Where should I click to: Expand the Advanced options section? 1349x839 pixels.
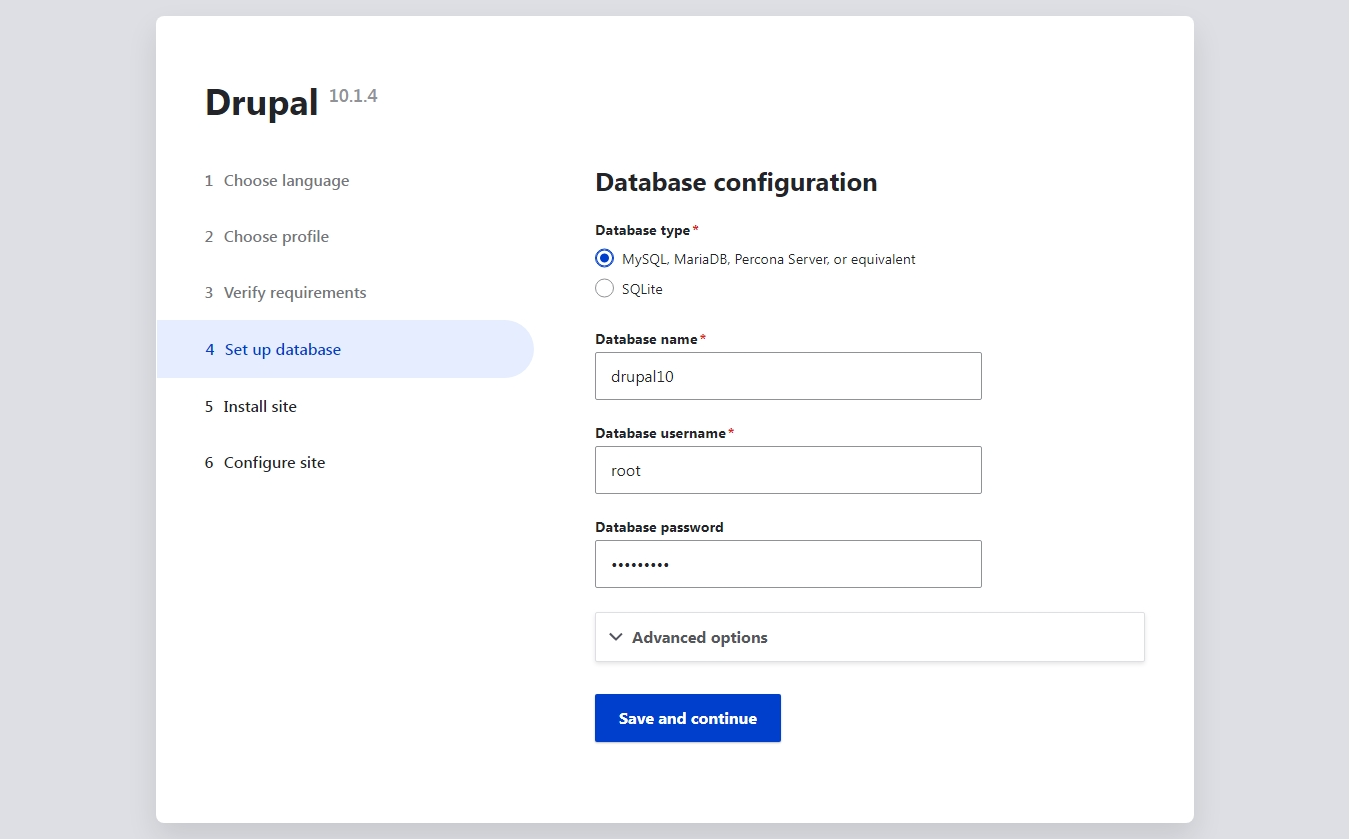coord(700,637)
